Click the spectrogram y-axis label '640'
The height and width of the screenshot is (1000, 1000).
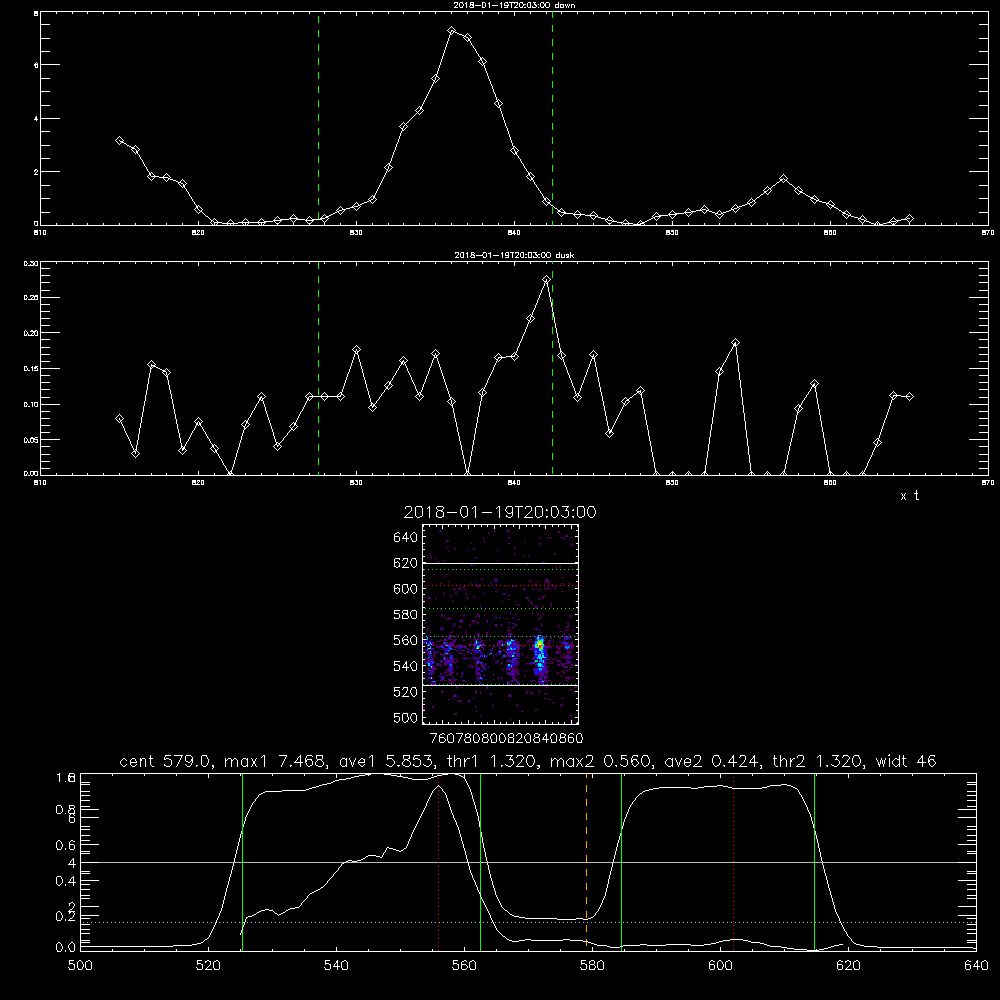406,538
